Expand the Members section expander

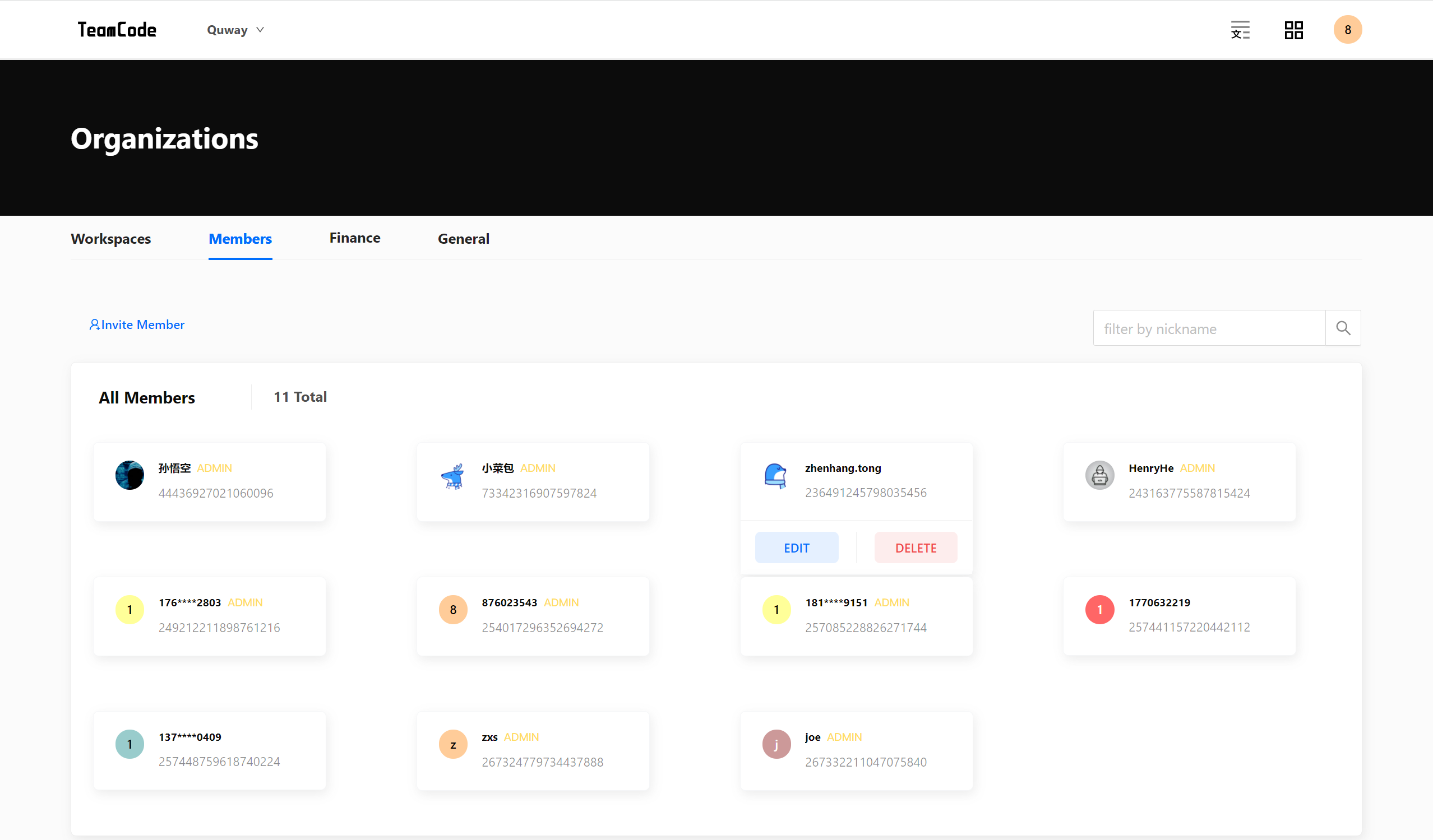tap(240, 238)
